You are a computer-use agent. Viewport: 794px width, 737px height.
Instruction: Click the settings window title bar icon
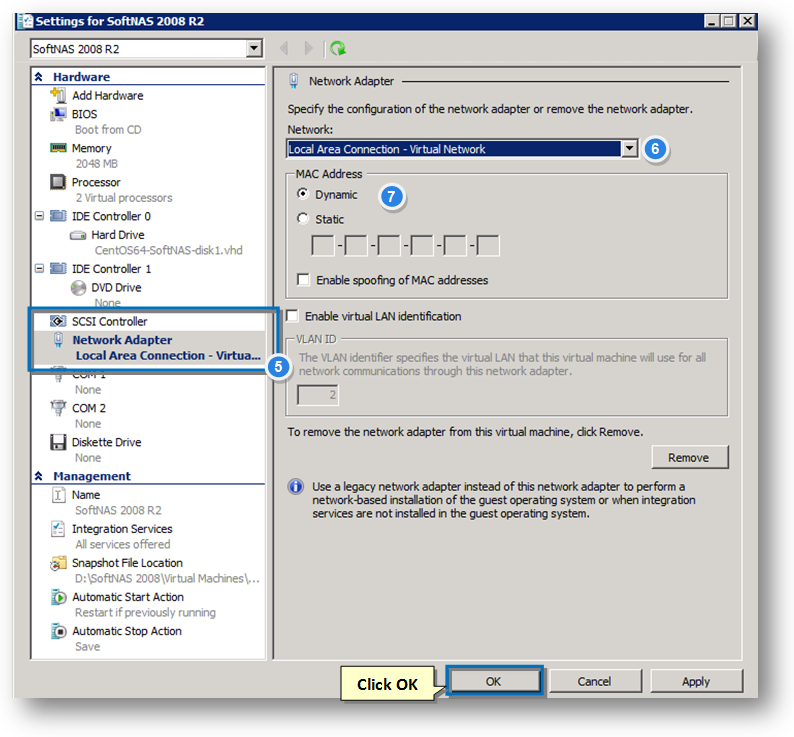pos(25,21)
